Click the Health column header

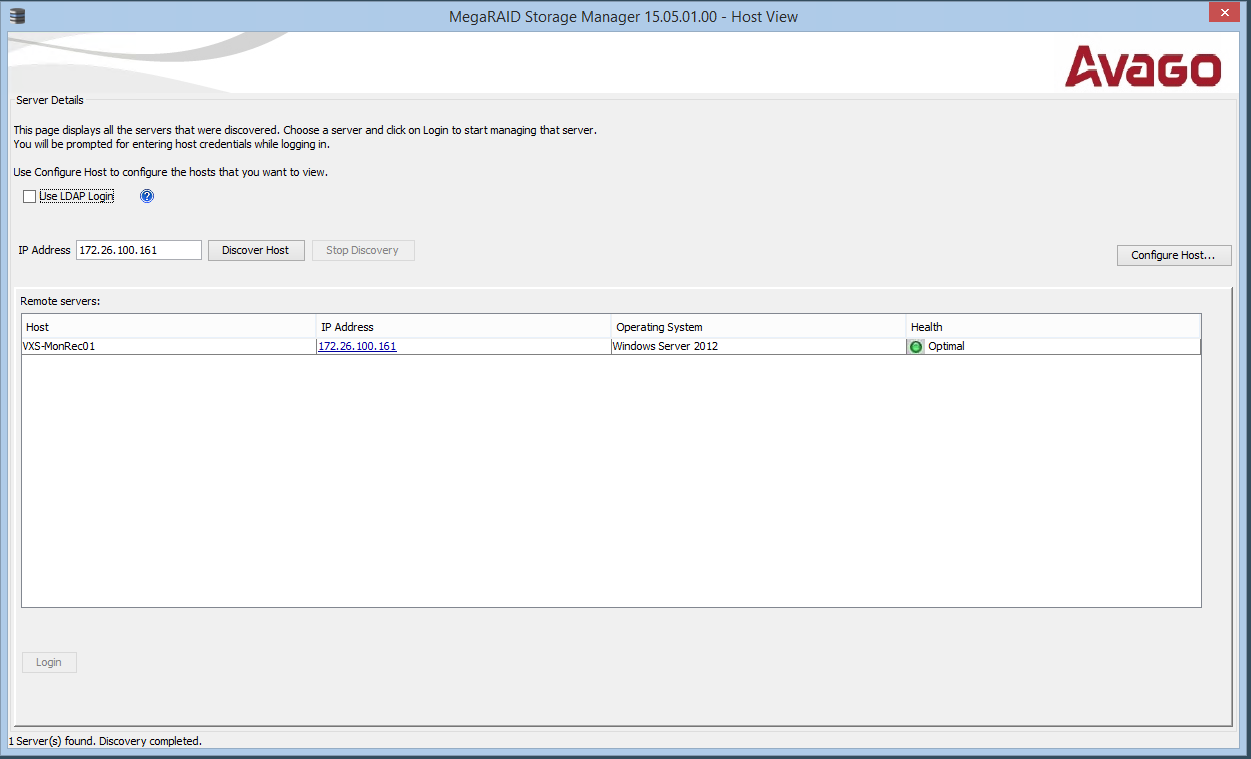pyautogui.click(x=1052, y=327)
